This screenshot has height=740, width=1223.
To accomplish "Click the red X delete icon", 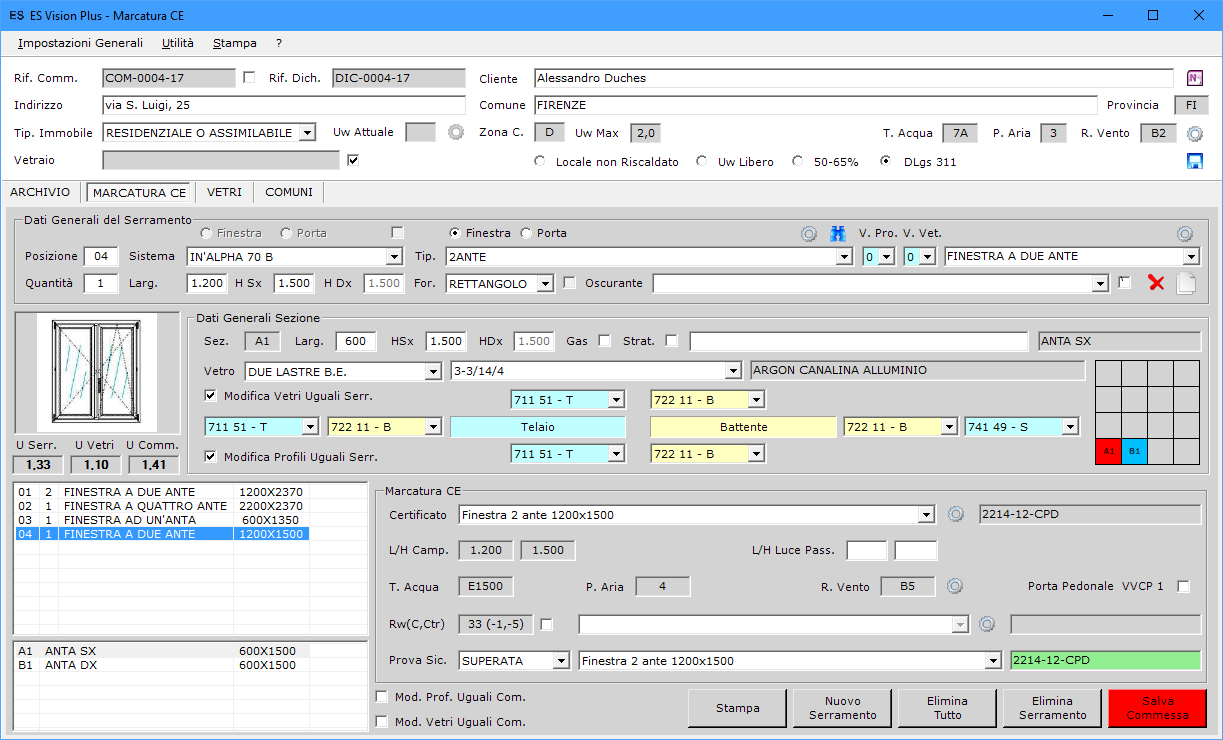I will [1157, 283].
